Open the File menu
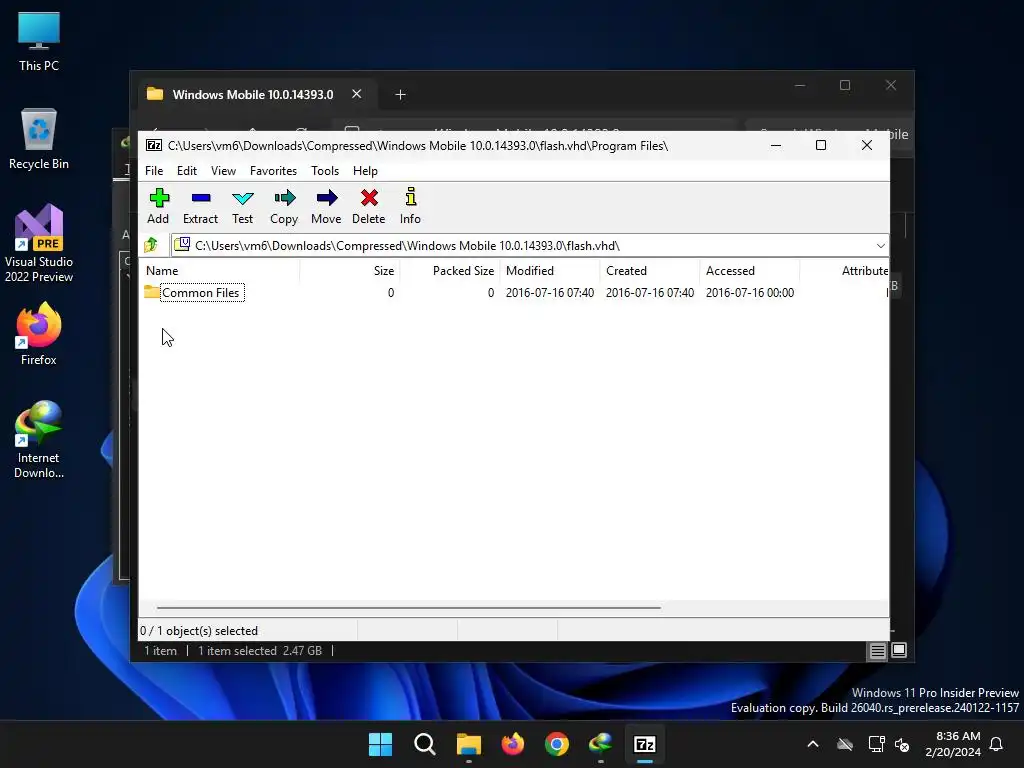 154,170
